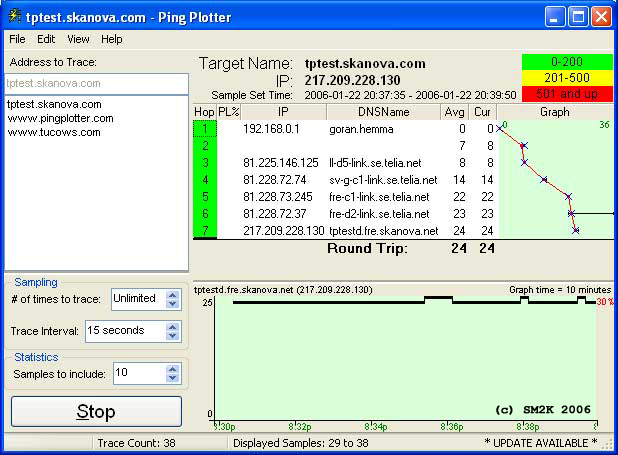Click ll-d5-link.se.telia.net DNS name
This screenshot has height=455, width=618.
[x=375, y=163]
